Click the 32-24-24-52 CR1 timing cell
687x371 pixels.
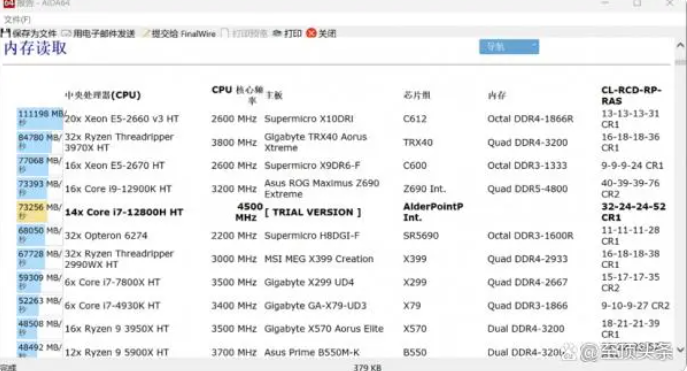click(633, 212)
